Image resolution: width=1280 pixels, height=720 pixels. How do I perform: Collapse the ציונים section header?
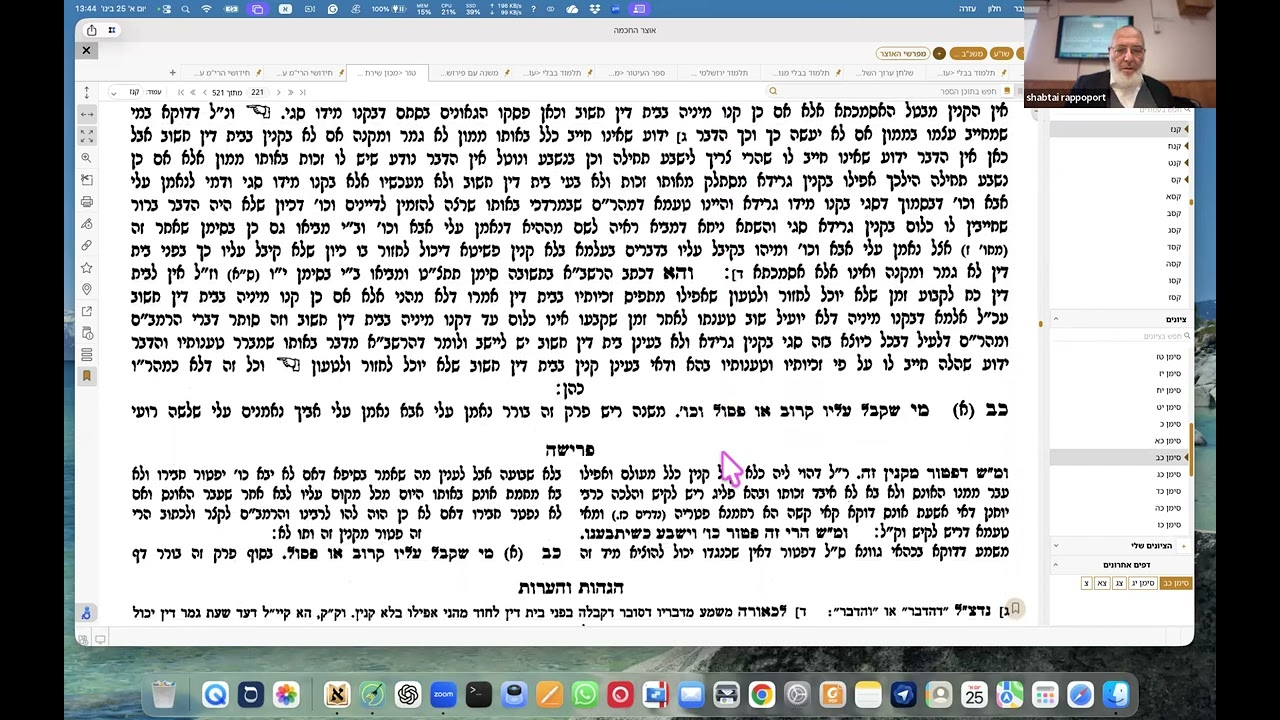click(1056, 319)
